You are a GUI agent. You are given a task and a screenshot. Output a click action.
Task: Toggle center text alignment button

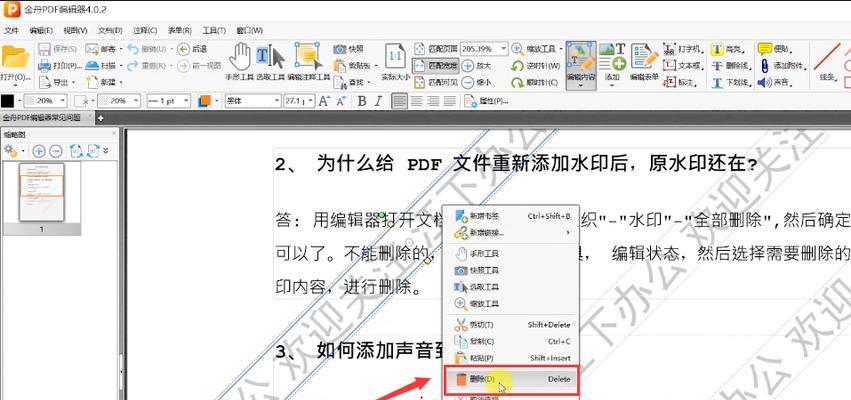[416, 100]
